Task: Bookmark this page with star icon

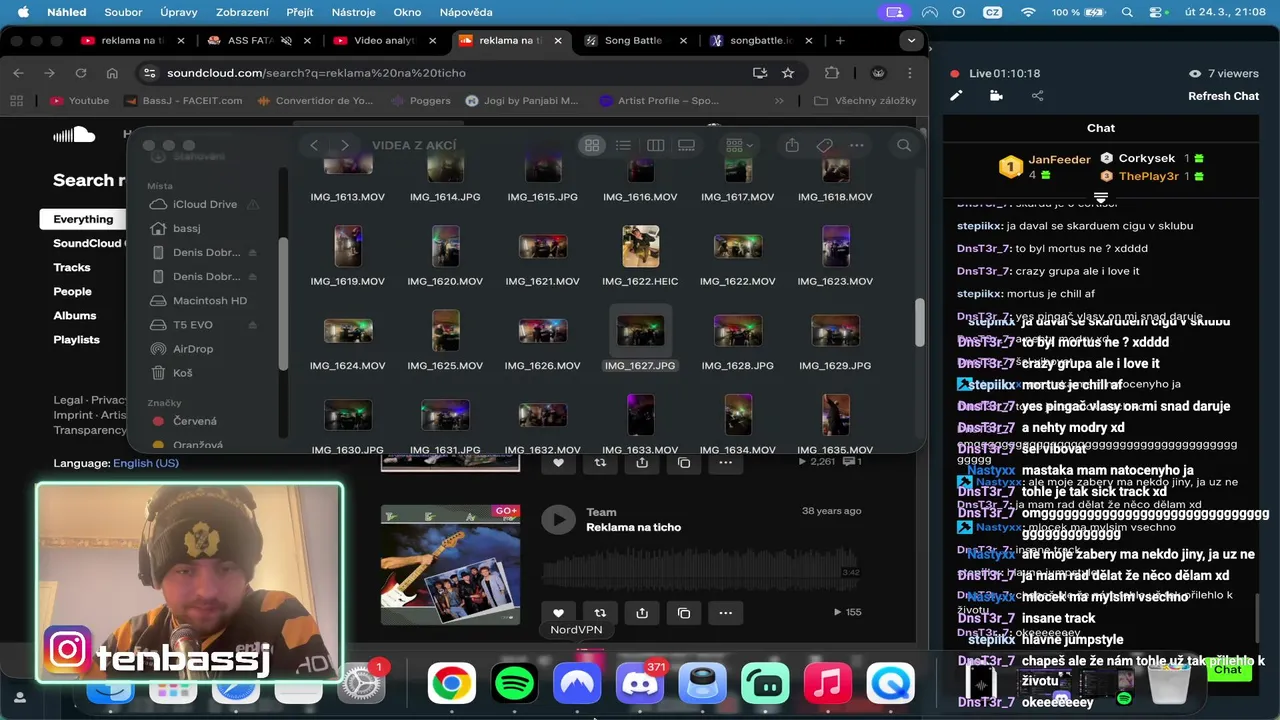Action: 788,73
